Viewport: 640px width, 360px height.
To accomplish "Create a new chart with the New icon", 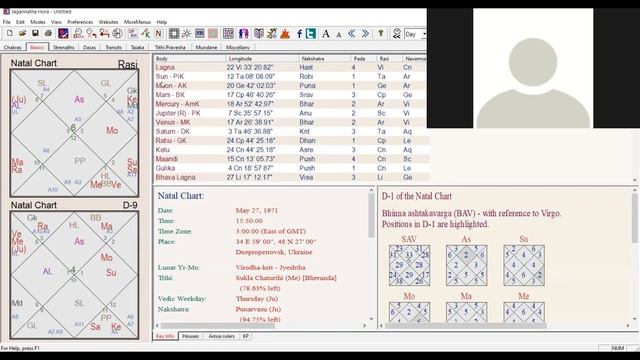I will (x=10, y=33).
